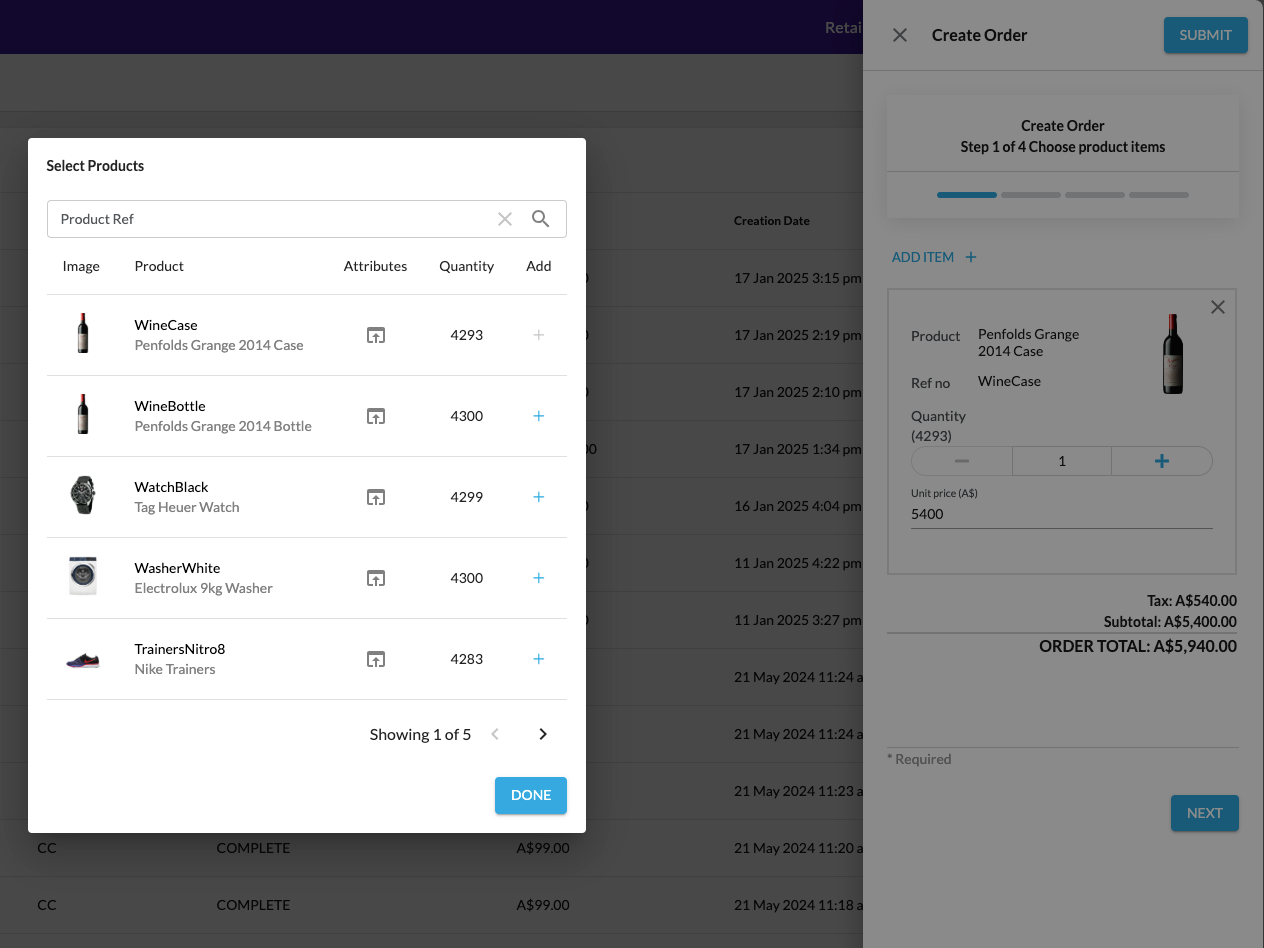1264x948 pixels.
Task: Remove the Penfolds Grange item card
Action: pyautogui.click(x=1218, y=307)
